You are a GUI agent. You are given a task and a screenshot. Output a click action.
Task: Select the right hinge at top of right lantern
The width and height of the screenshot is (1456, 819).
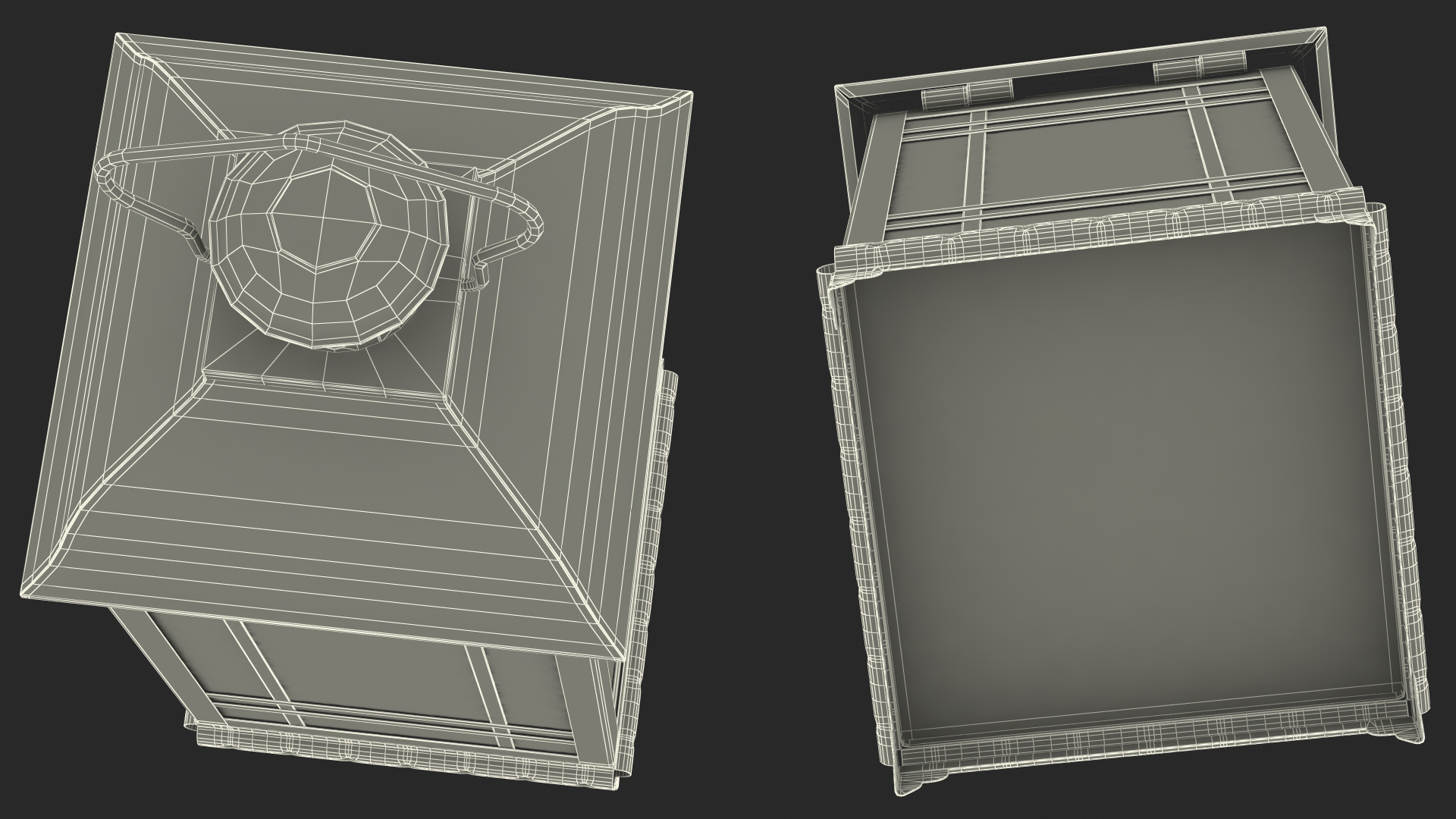click(1198, 68)
